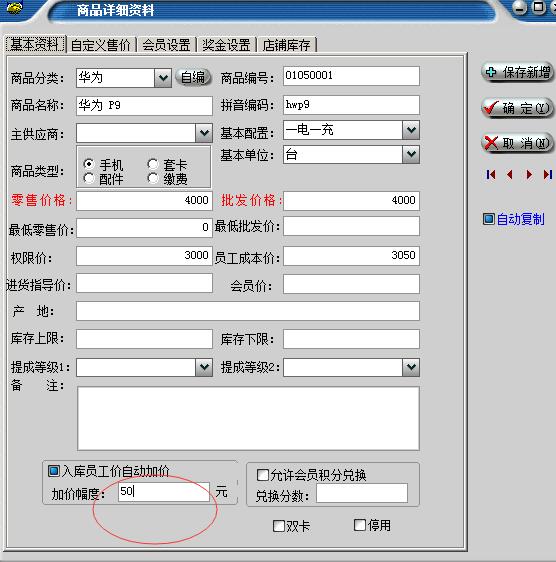The image size is (556, 562).
Task: Go to next record arrow
Action: pyautogui.click(x=529, y=175)
